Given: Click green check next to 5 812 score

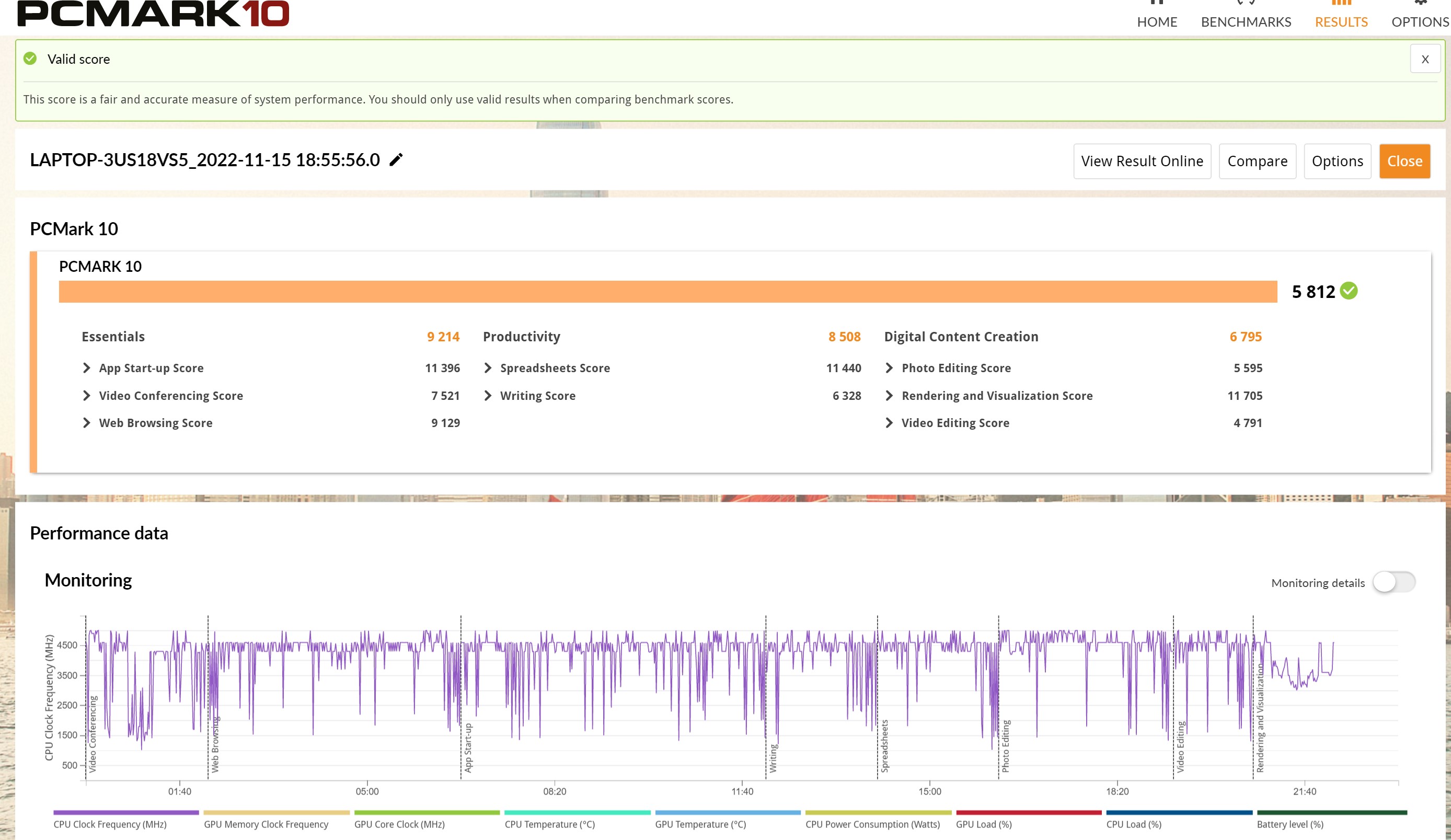Looking at the screenshot, I should point(1349,291).
